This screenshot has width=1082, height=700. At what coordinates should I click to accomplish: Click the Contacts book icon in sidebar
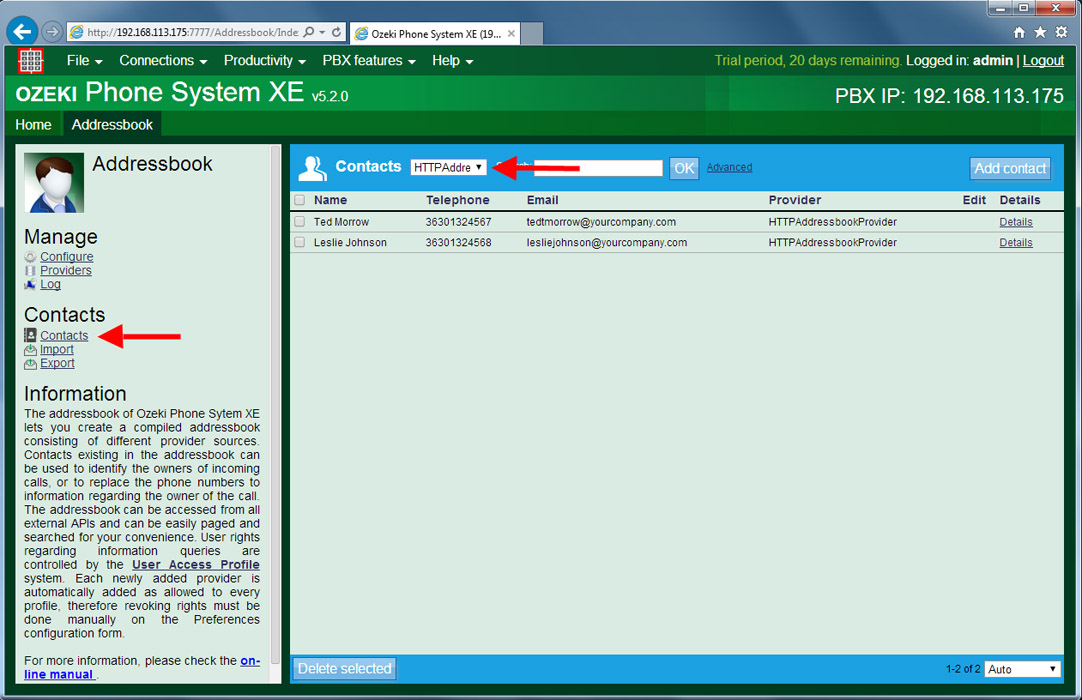[30, 336]
